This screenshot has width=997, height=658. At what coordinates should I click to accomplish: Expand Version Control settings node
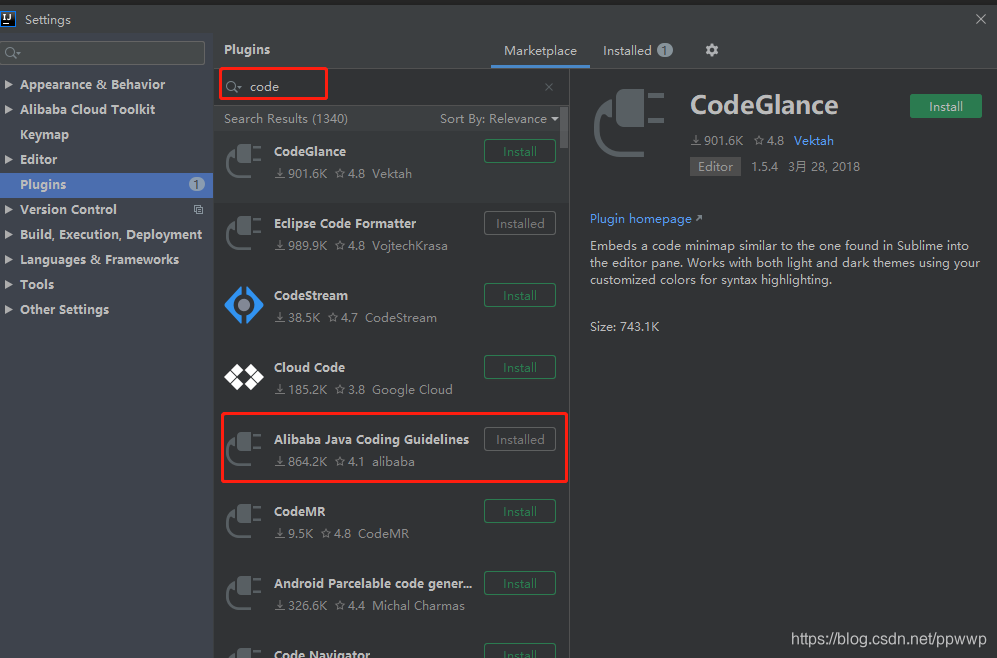click(x=9, y=209)
